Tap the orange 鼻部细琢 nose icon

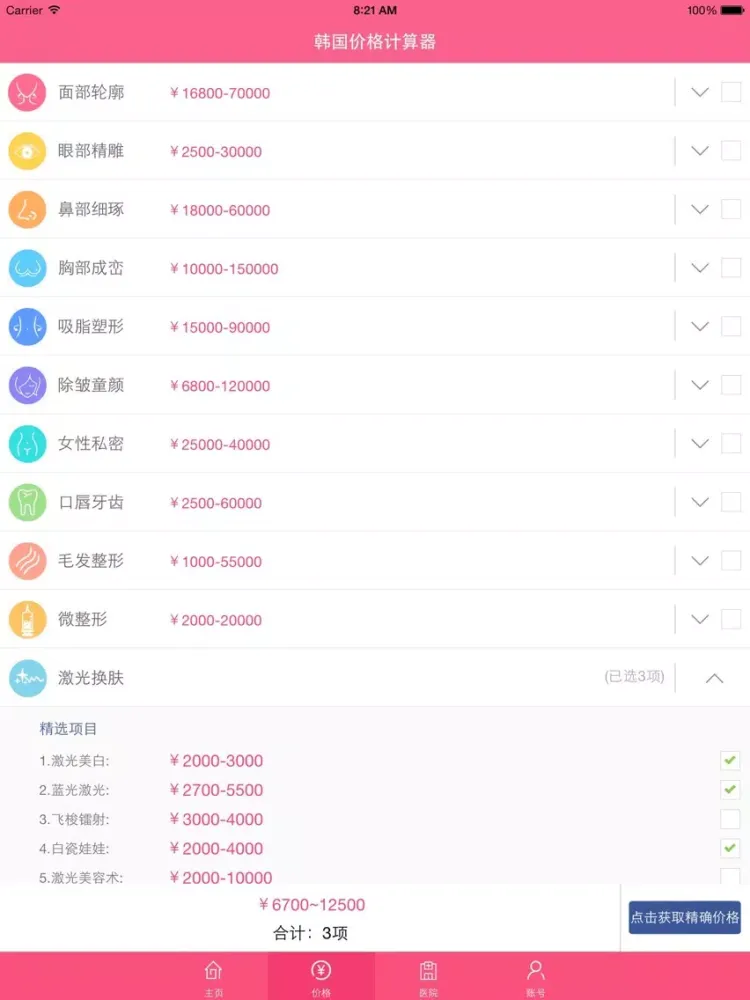(27, 210)
